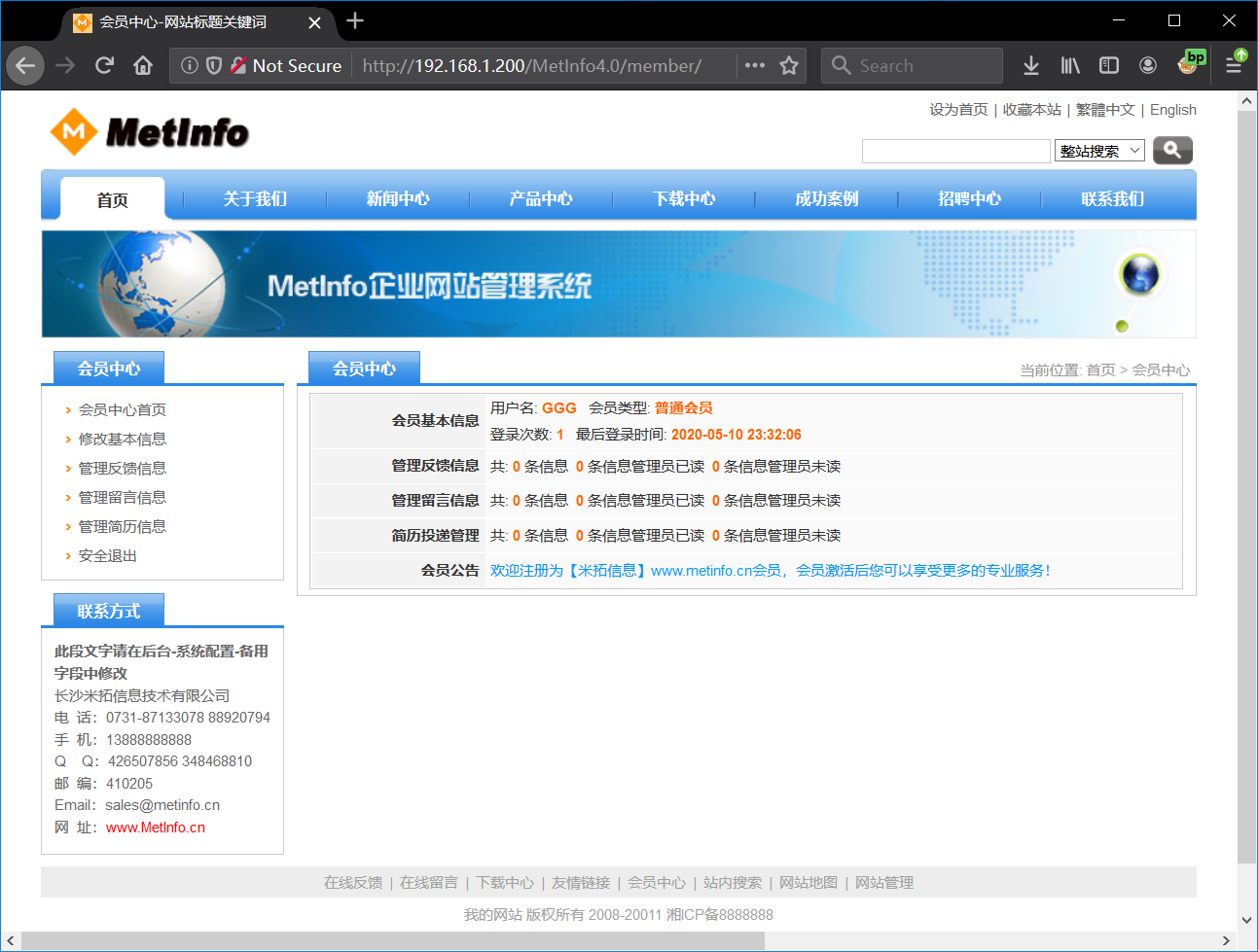Open 成功案例 navigation item
Viewport: 1258px width, 952px height.
[827, 198]
